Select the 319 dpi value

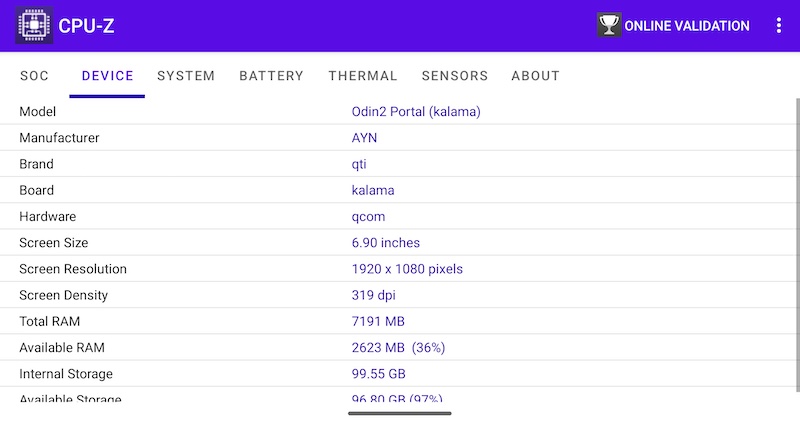tap(373, 295)
